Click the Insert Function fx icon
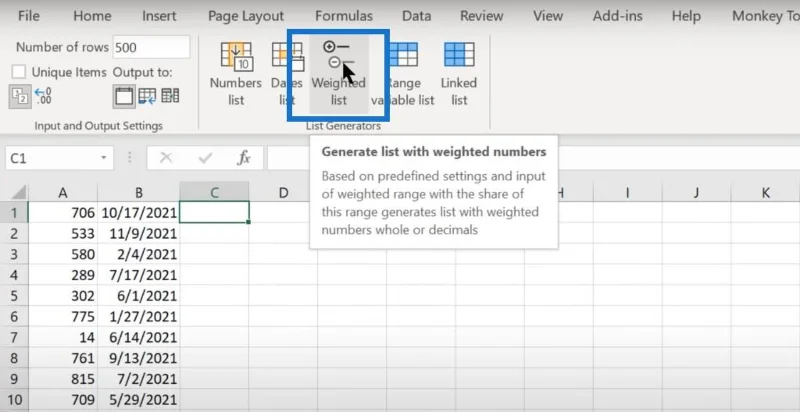 click(x=244, y=158)
